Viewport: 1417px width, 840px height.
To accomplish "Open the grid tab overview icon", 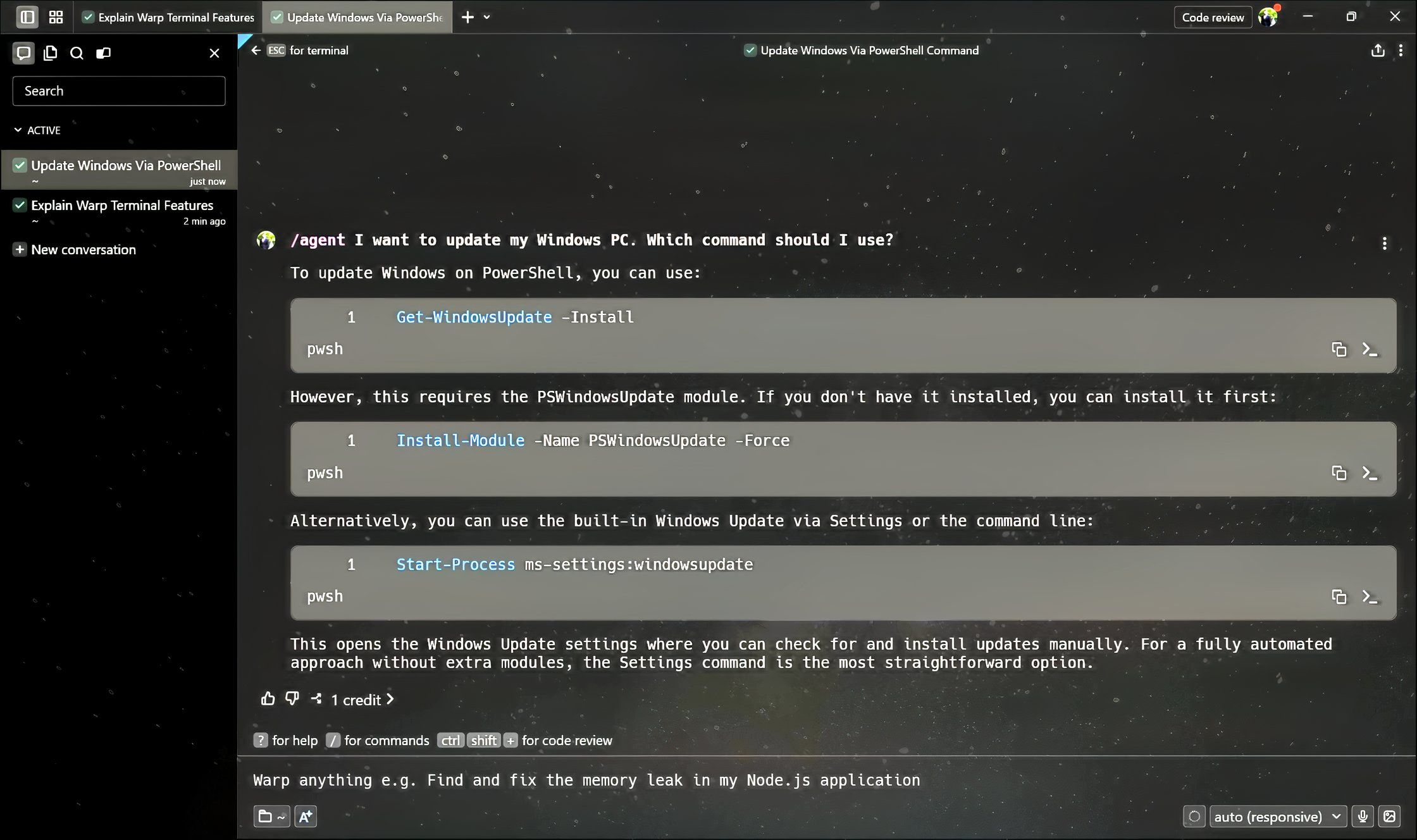I will pos(56,17).
